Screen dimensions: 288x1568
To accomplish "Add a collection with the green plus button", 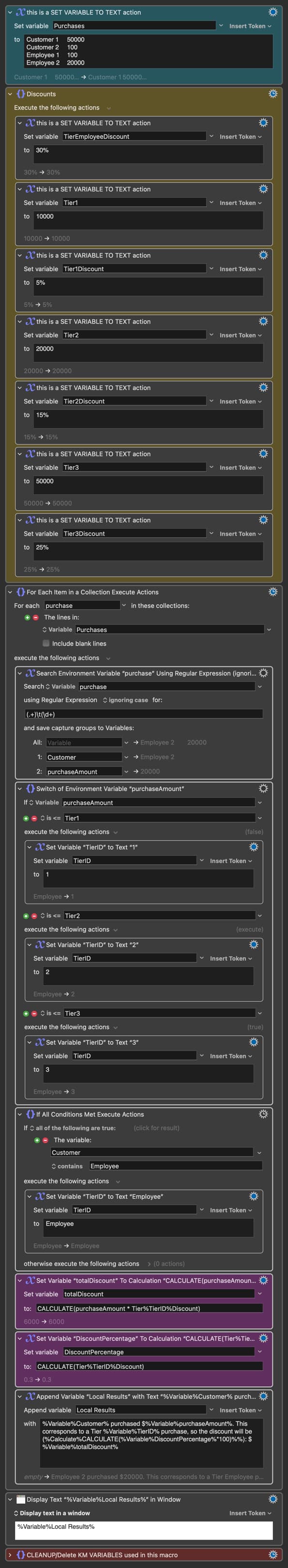I will (28, 617).
